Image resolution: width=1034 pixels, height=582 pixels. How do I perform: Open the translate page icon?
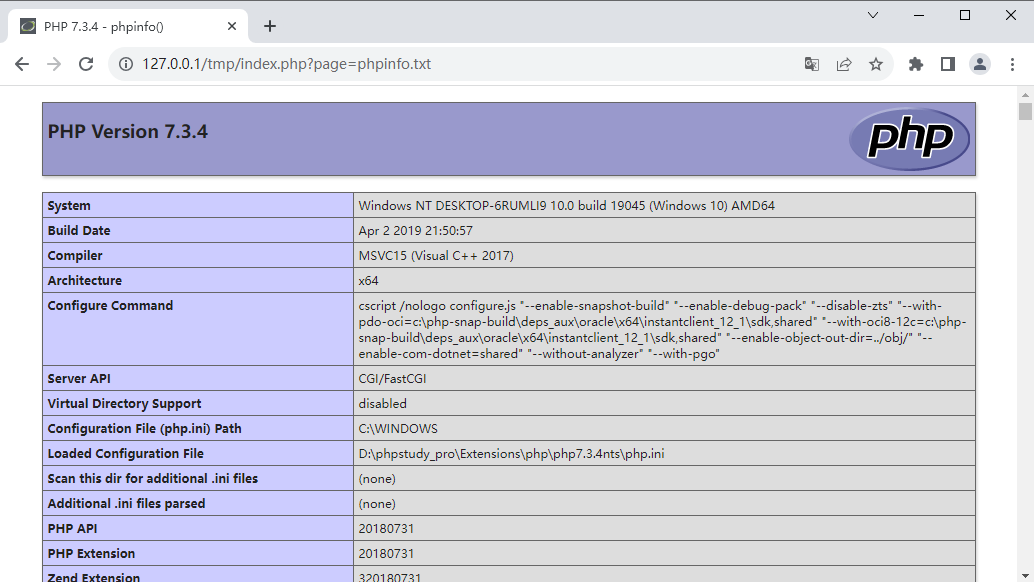pyautogui.click(x=812, y=64)
